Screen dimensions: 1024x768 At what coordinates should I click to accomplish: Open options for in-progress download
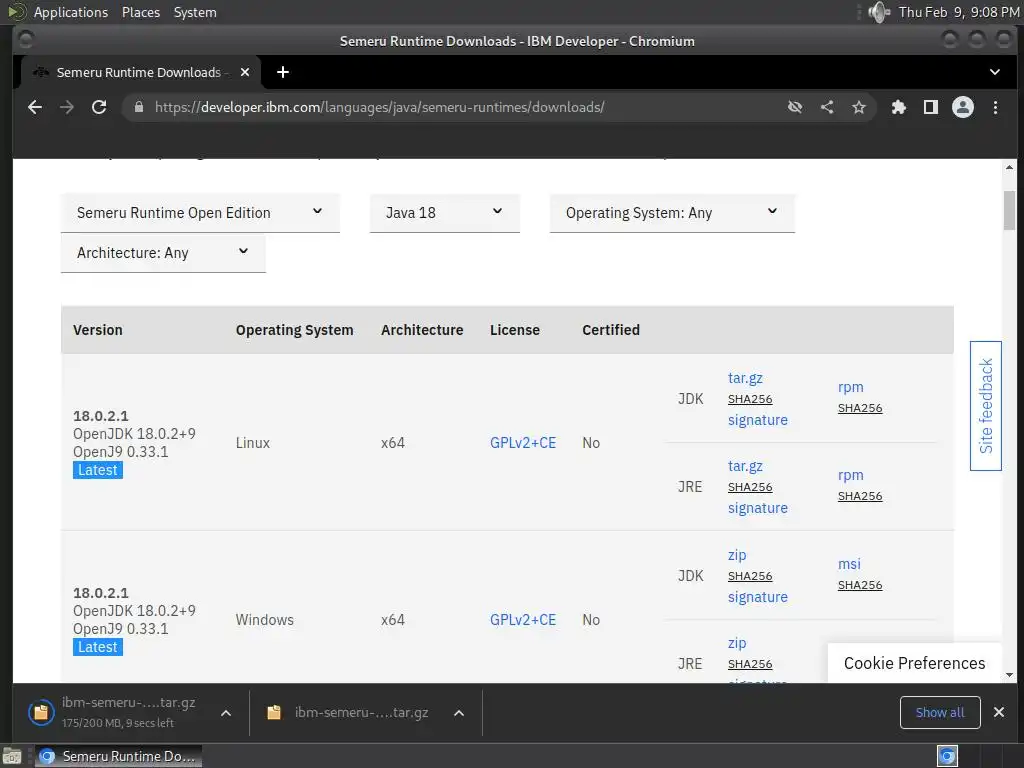pyautogui.click(x=225, y=713)
